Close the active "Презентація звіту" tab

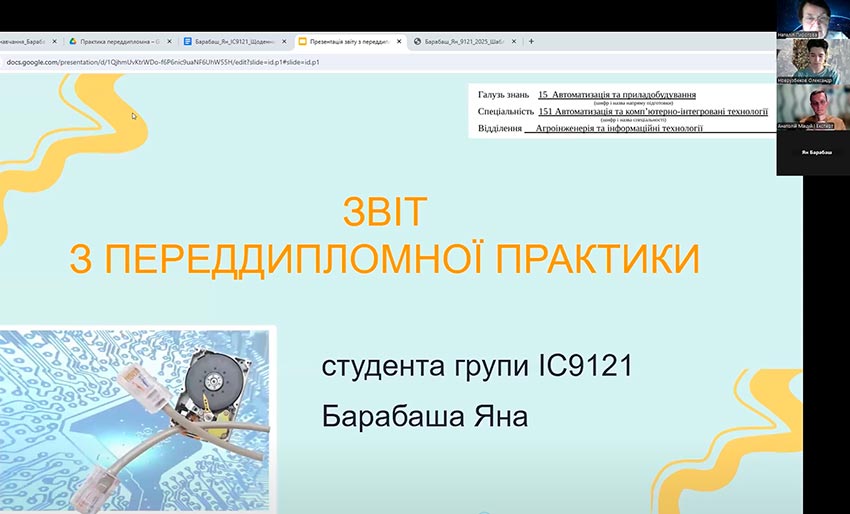click(400, 41)
